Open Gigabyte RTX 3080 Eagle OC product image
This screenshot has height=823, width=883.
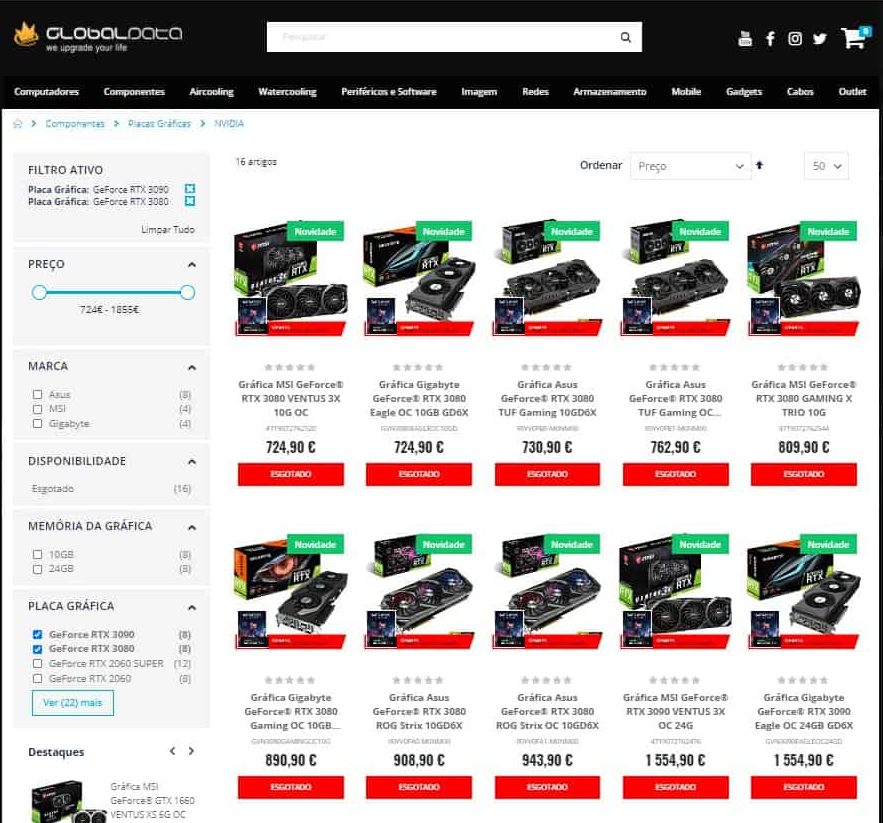tap(419, 279)
